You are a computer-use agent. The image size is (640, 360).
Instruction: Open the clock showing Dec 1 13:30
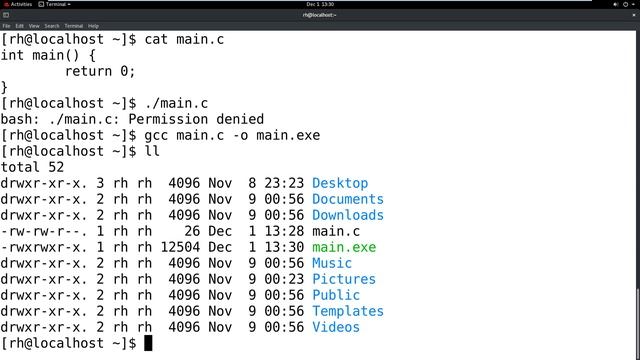click(x=320, y=4)
